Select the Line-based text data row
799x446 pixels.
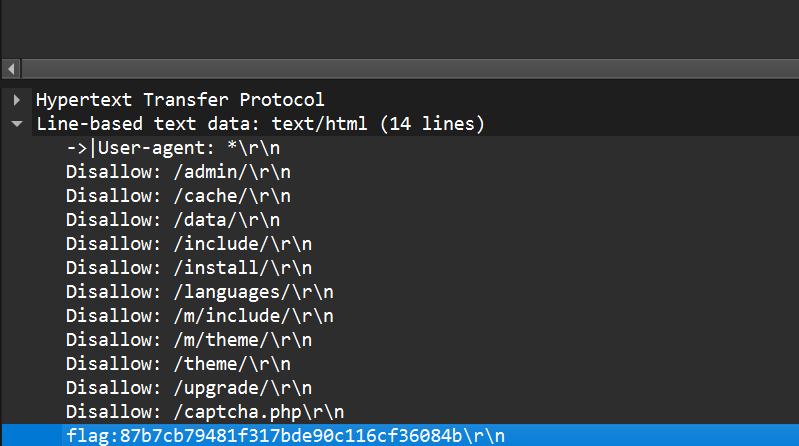coord(260,124)
